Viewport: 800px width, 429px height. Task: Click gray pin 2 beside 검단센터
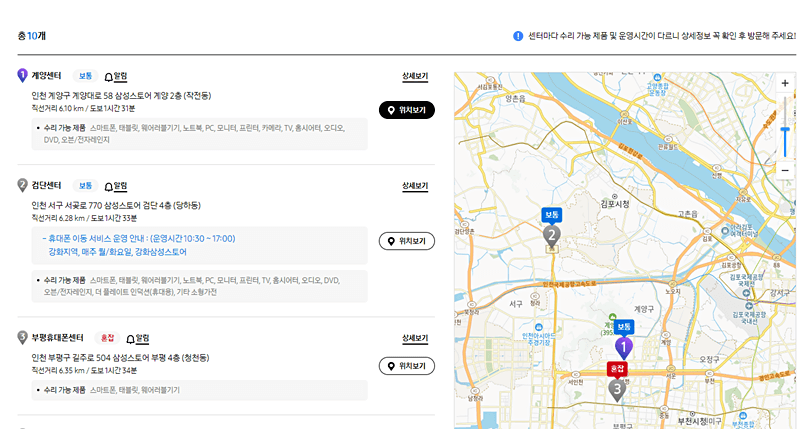(22, 185)
